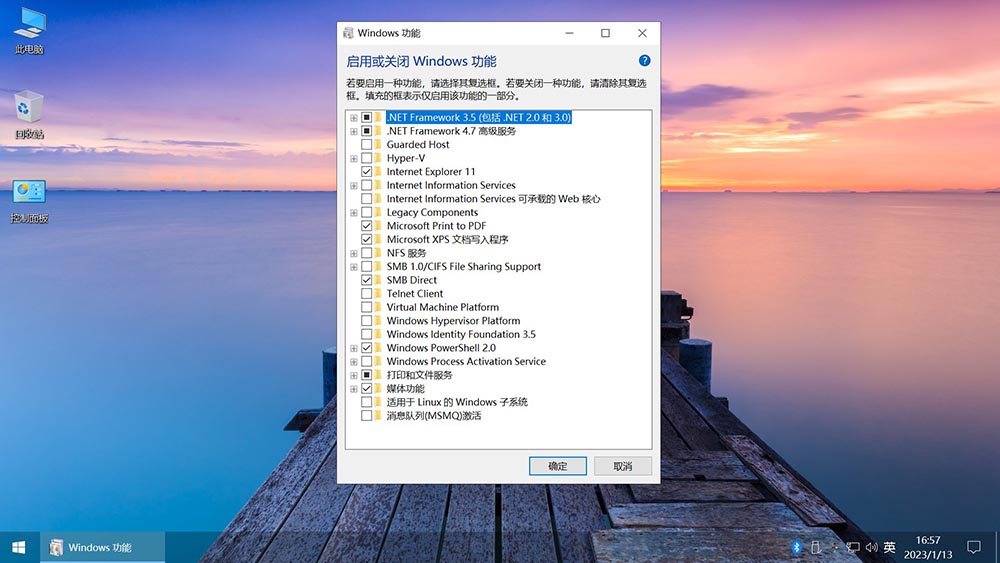Expand Windows Process Activation Service node
The height and width of the screenshot is (563, 1000).
point(354,362)
